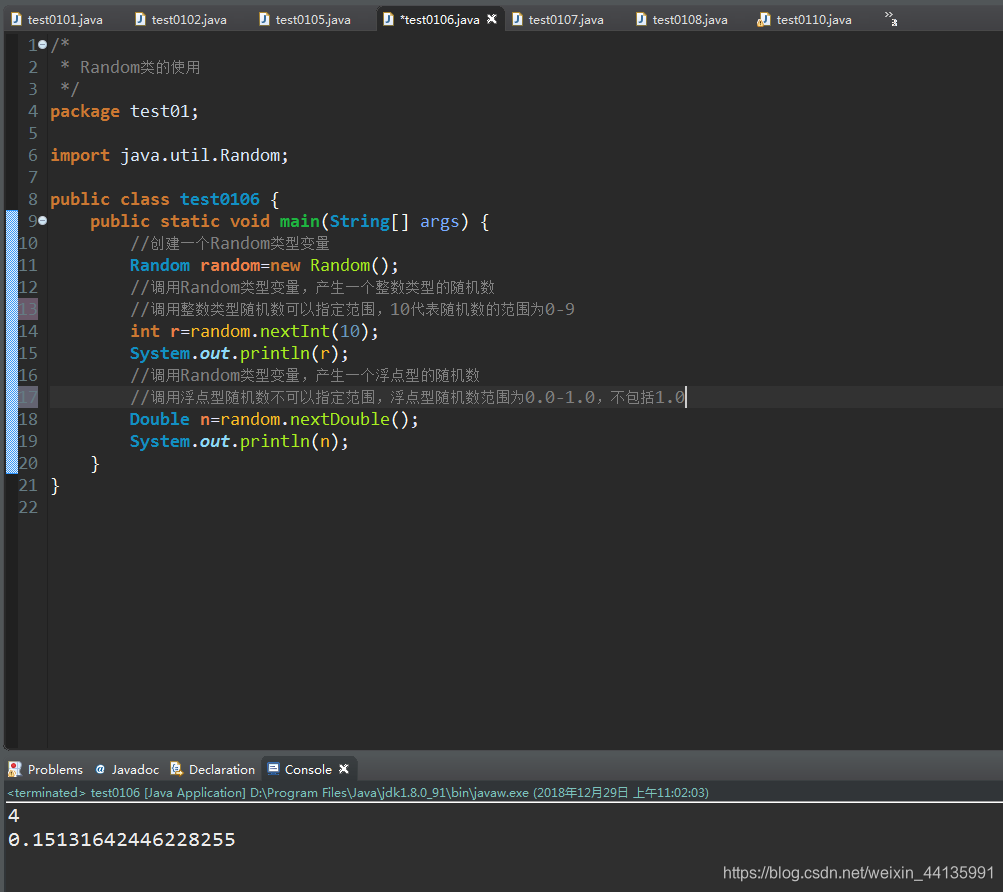The width and height of the screenshot is (1003, 892).
Task: Click the test0106.java file icon
Action: pyautogui.click(x=388, y=19)
